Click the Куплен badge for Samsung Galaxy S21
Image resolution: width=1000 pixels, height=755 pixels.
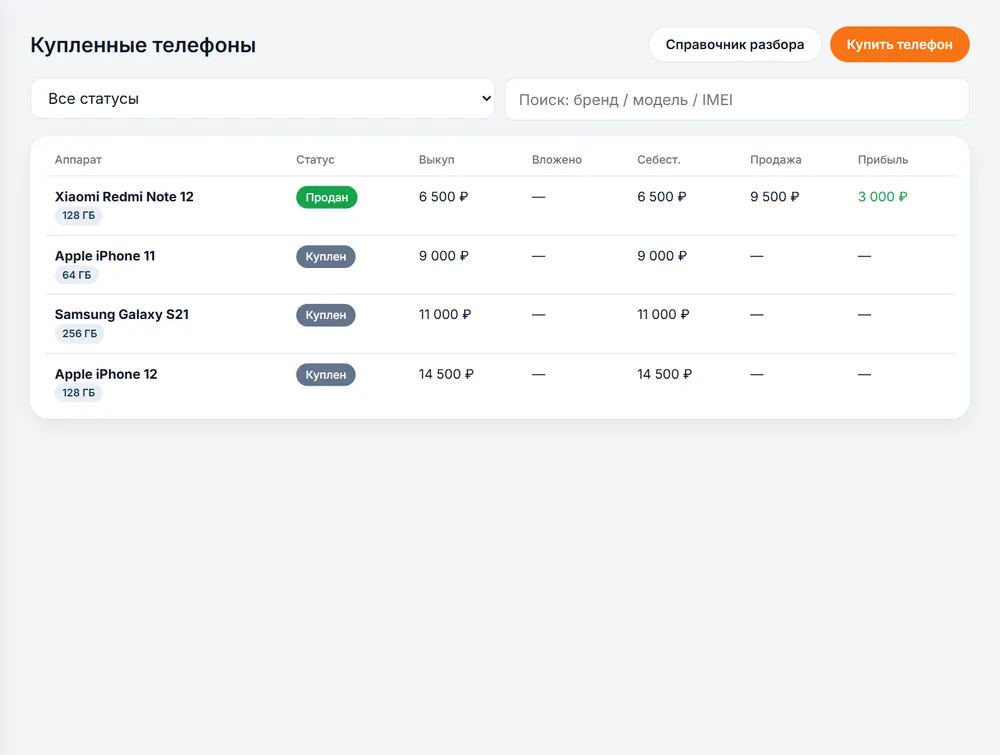click(x=326, y=315)
